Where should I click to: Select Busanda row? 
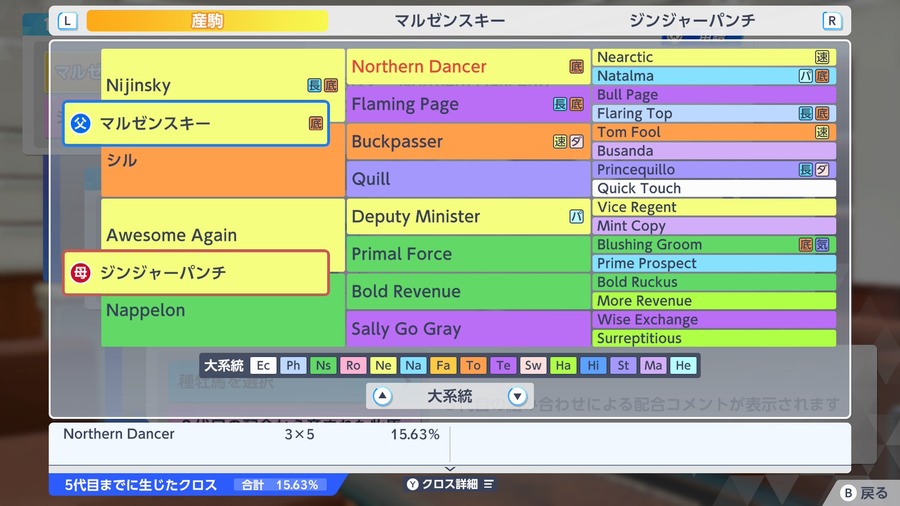tap(714, 151)
